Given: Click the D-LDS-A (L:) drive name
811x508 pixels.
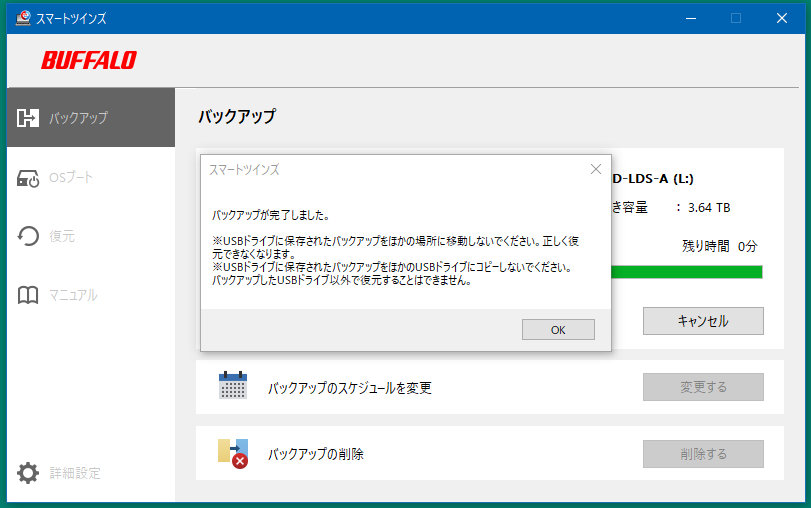Looking at the screenshot, I should click(x=653, y=178).
